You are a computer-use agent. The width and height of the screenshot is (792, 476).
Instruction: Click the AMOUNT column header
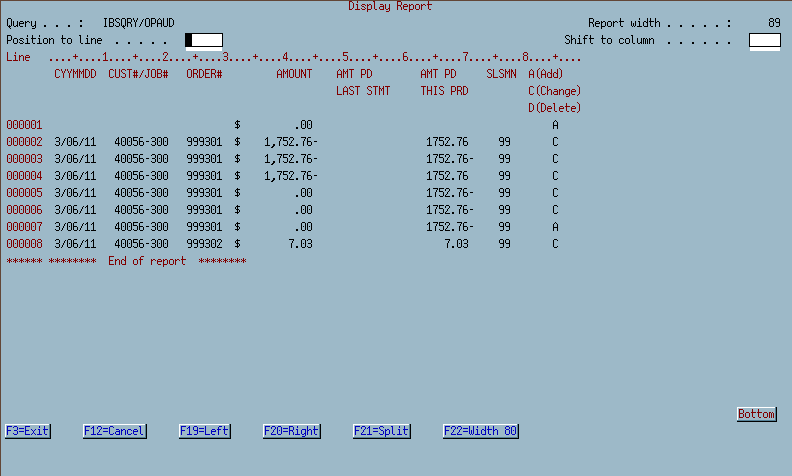(294, 74)
